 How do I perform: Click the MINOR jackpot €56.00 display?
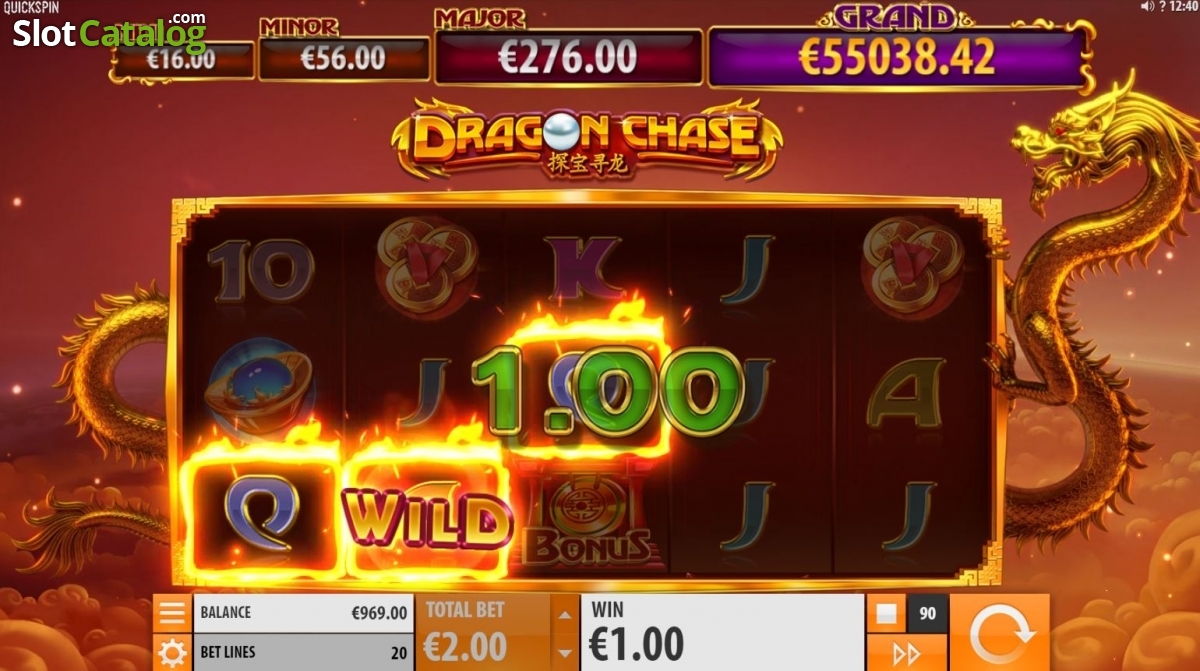click(x=343, y=57)
